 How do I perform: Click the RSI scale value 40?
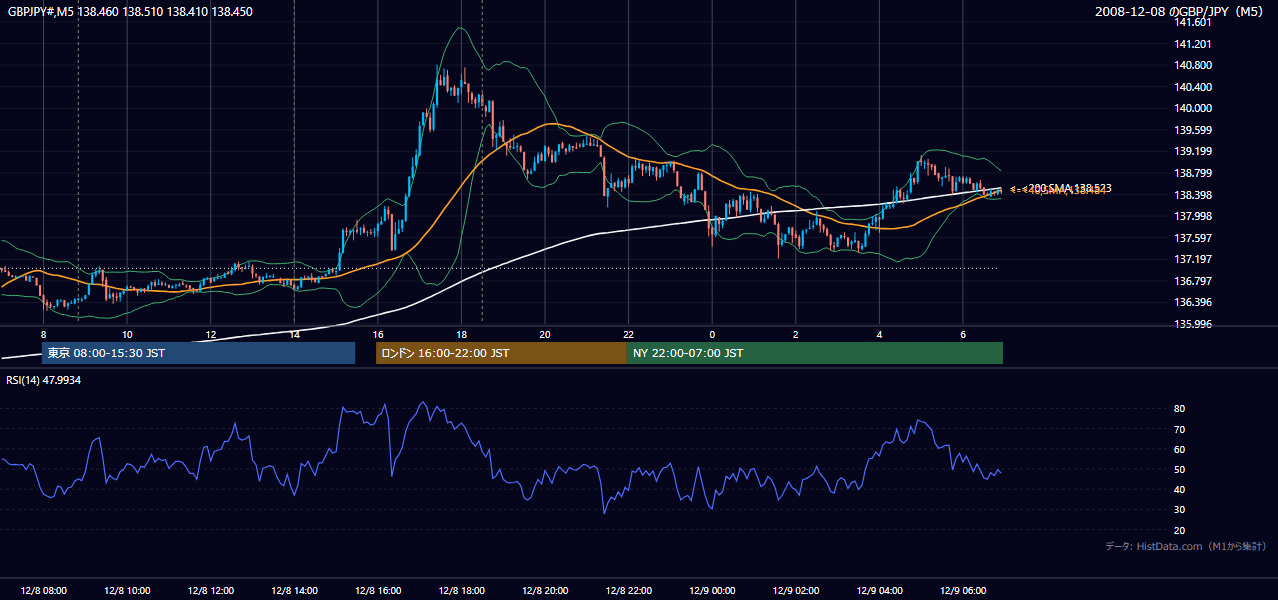pos(1180,490)
